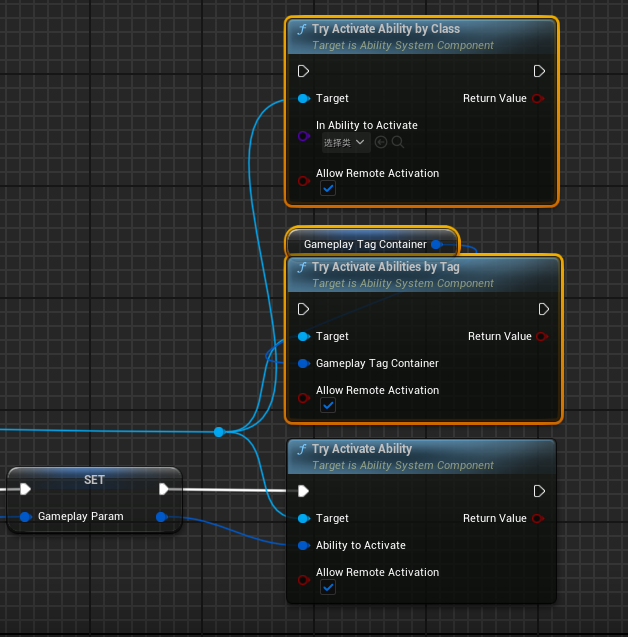
Task: Click the input exec pin on Try Activate Ability by Class
Action: [x=304, y=72]
